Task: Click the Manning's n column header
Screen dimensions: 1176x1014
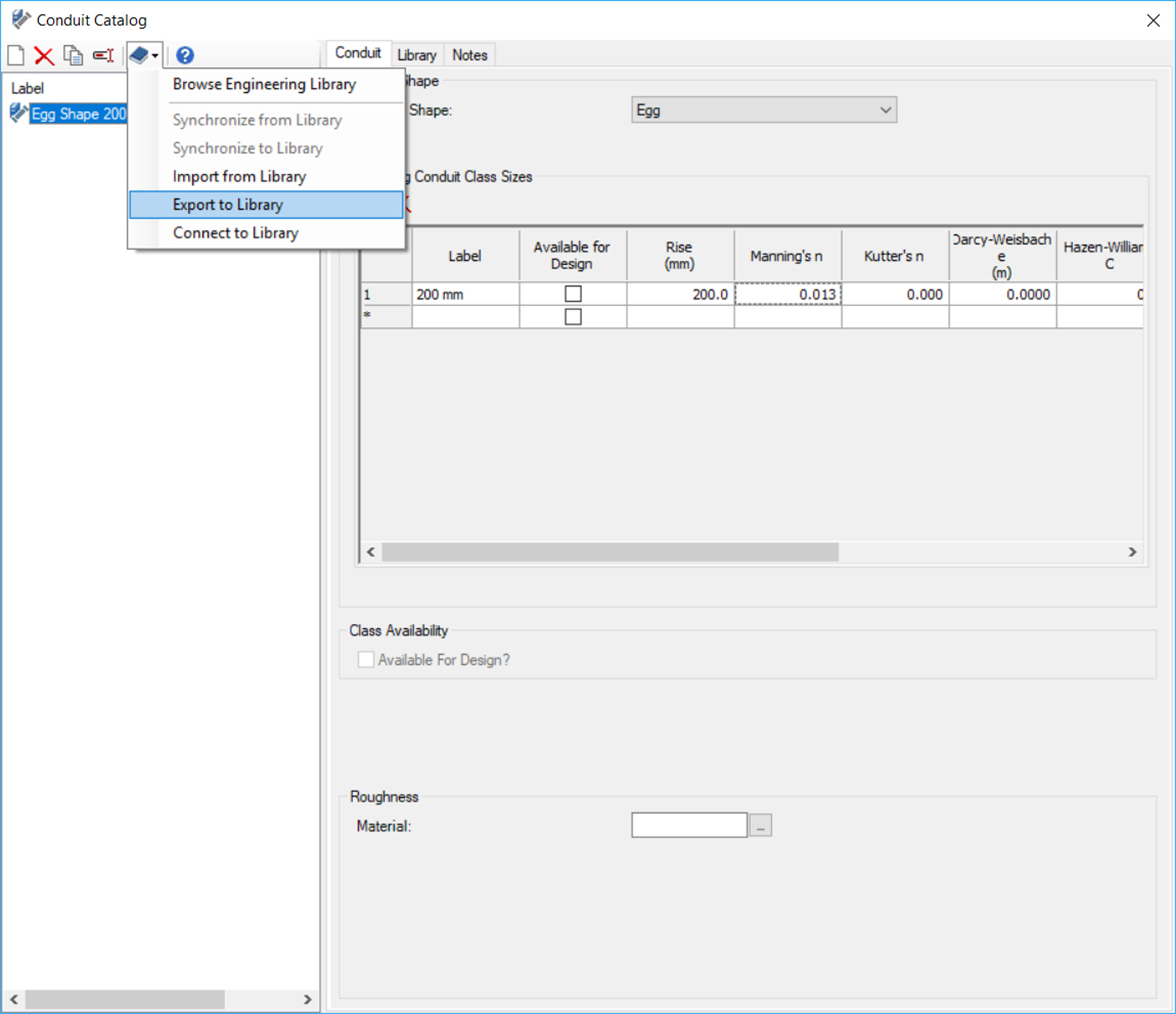Action: click(x=788, y=255)
